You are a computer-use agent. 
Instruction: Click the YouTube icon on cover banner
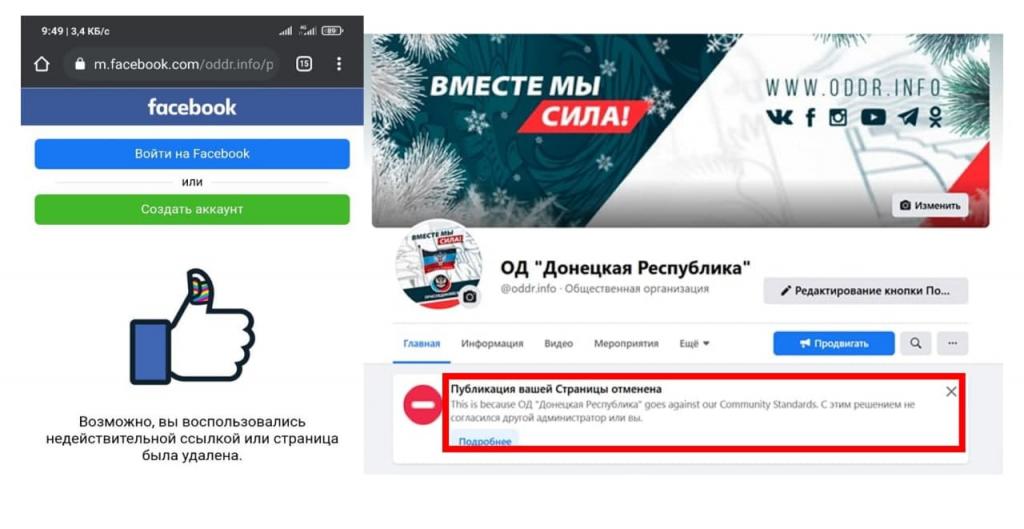(873, 118)
